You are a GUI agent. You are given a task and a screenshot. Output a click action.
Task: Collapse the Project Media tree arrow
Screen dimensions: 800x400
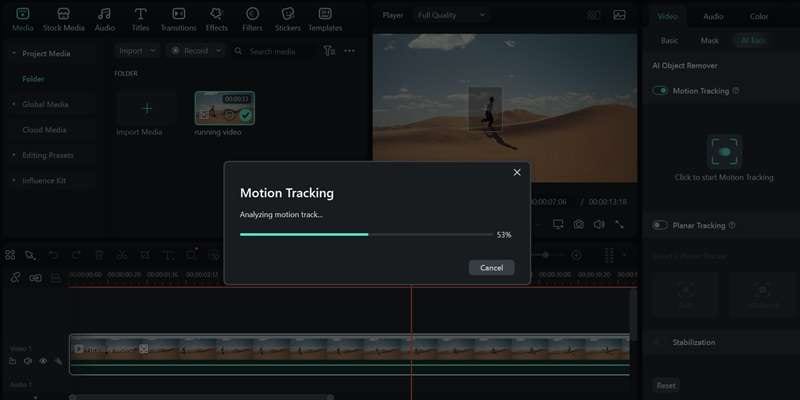14,53
